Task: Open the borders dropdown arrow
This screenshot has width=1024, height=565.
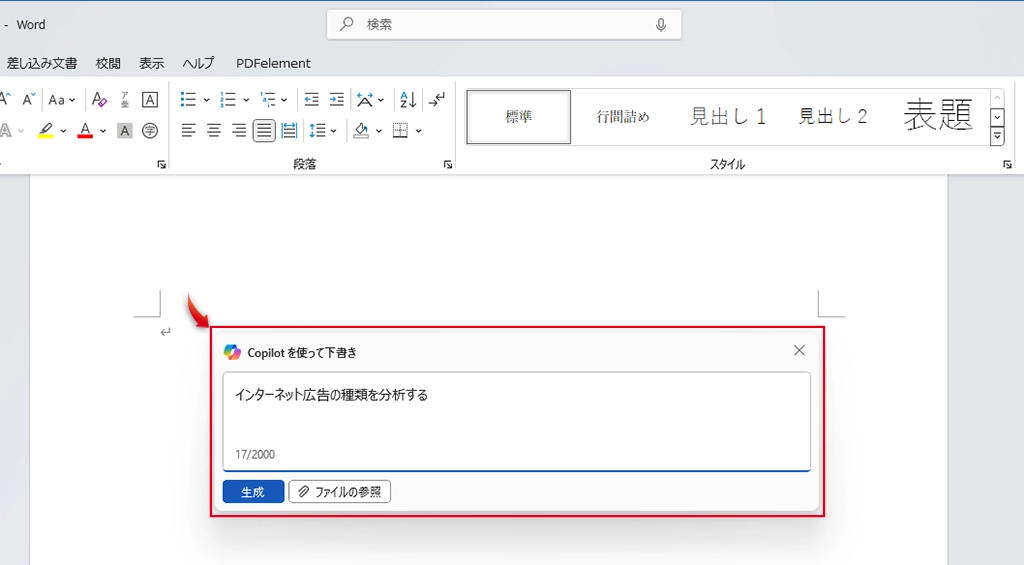Action: (419, 131)
